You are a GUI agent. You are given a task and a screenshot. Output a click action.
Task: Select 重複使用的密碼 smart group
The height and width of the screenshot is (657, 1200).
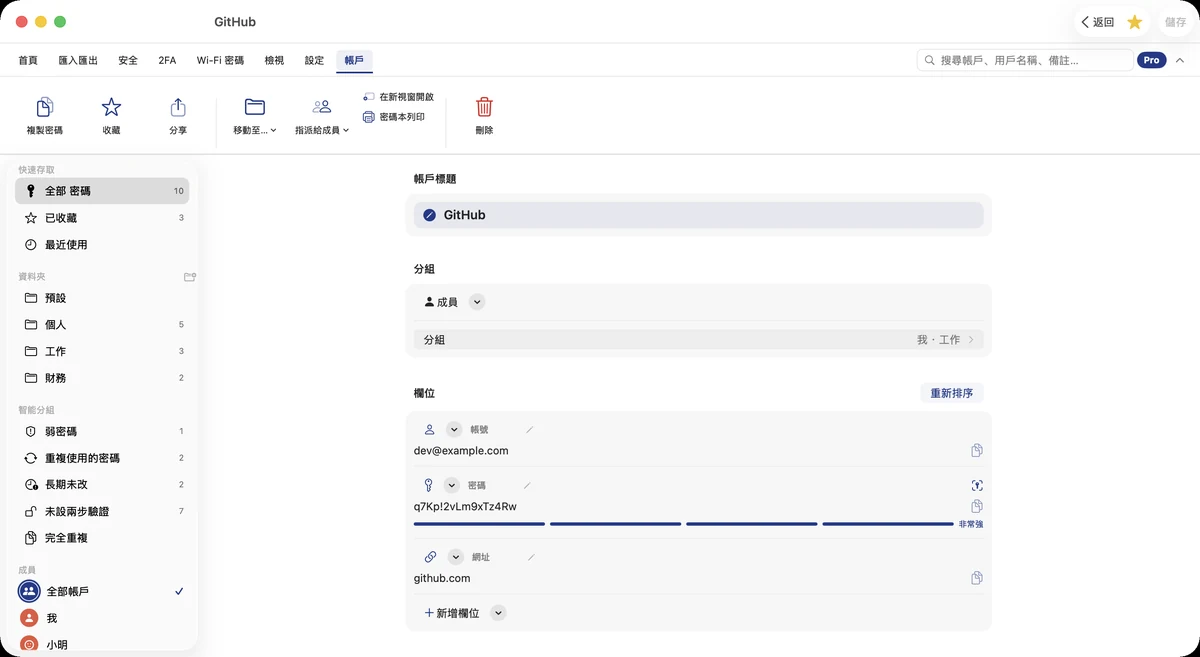(102, 458)
